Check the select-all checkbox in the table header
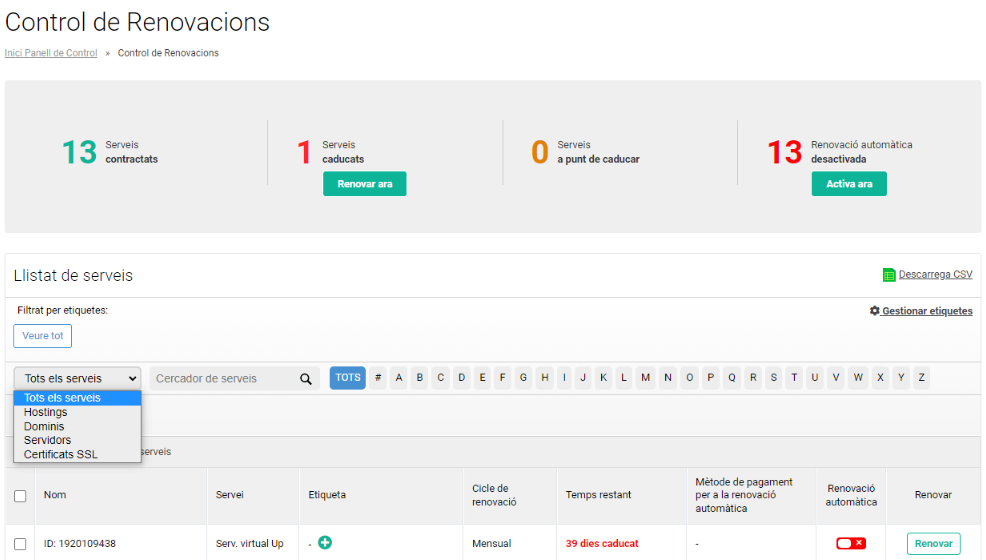The width and height of the screenshot is (986, 560). coord(20,496)
